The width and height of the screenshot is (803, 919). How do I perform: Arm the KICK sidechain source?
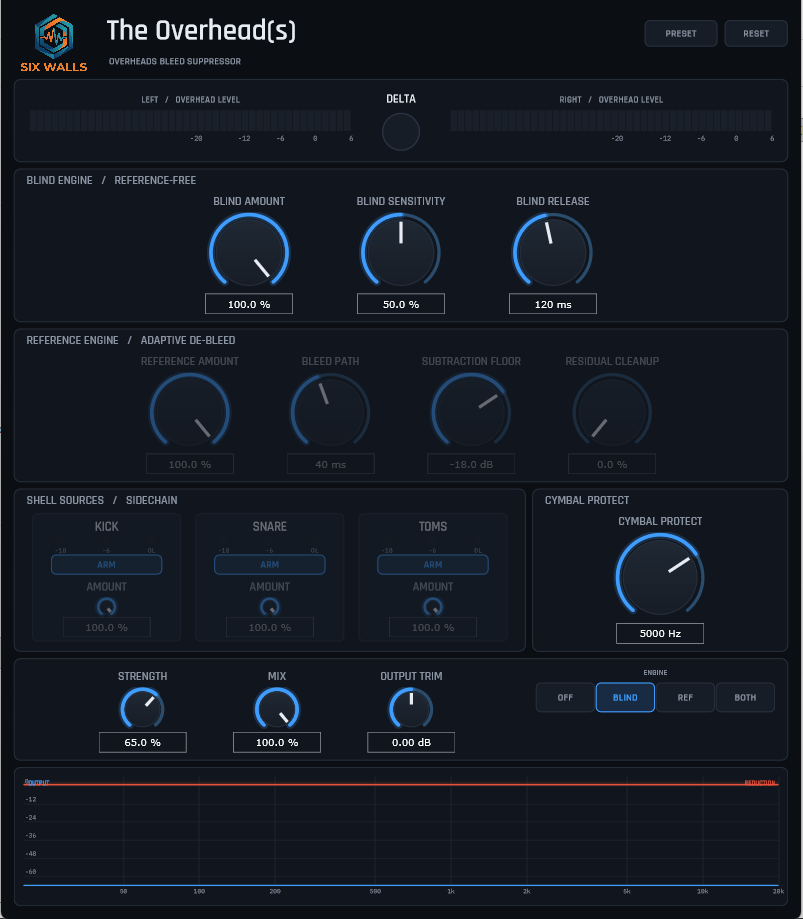click(x=107, y=564)
